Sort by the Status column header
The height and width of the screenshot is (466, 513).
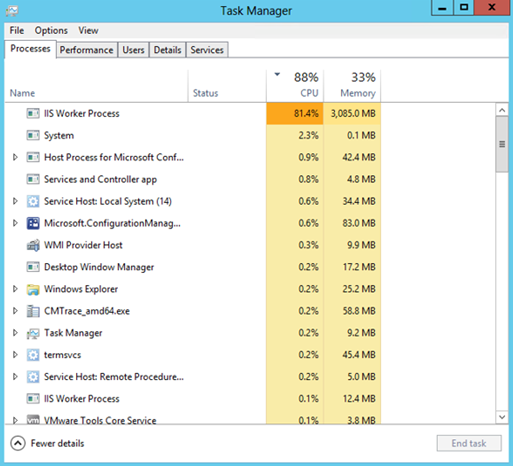[x=227, y=86]
